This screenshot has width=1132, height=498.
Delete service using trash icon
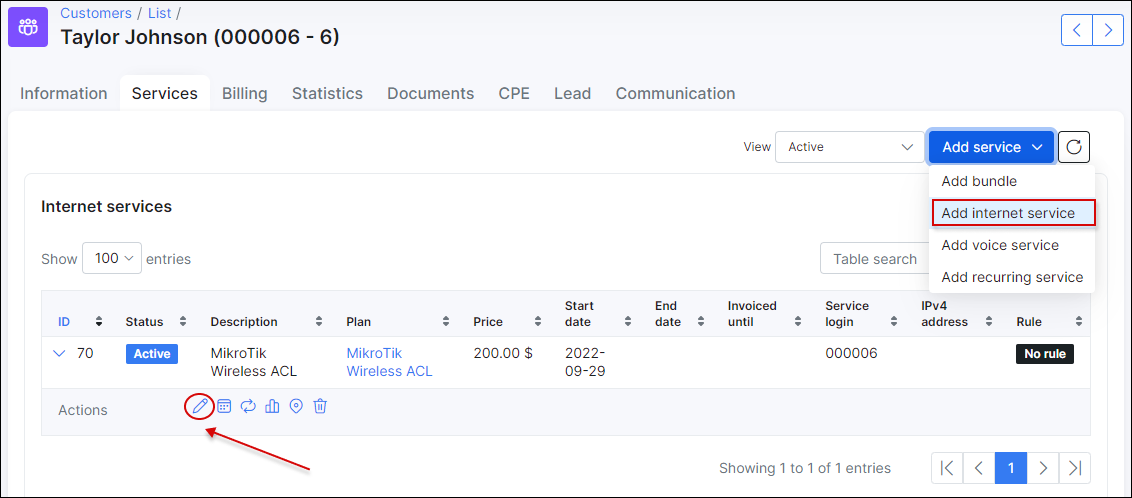pyautogui.click(x=321, y=407)
